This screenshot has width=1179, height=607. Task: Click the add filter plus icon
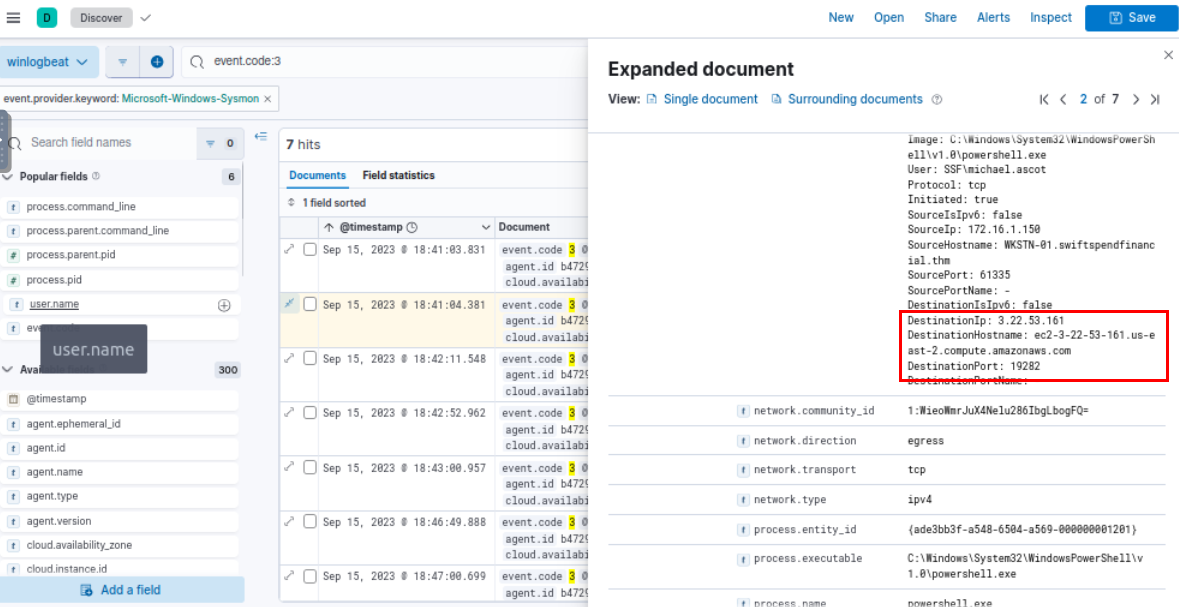pos(157,61)
